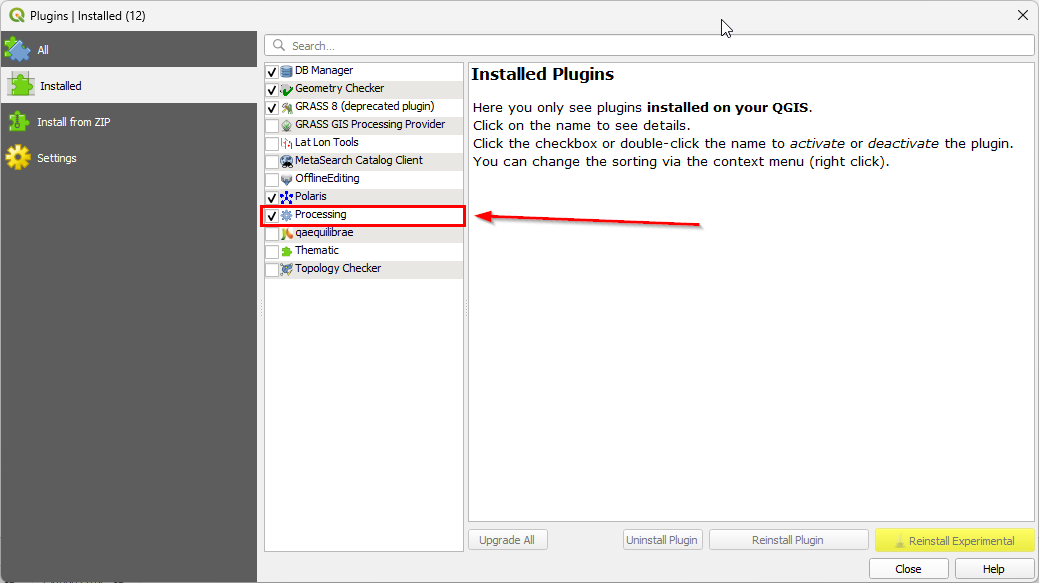Select the Polaris plugin name
1039x583 pixels.
click(x=311, y=196)
